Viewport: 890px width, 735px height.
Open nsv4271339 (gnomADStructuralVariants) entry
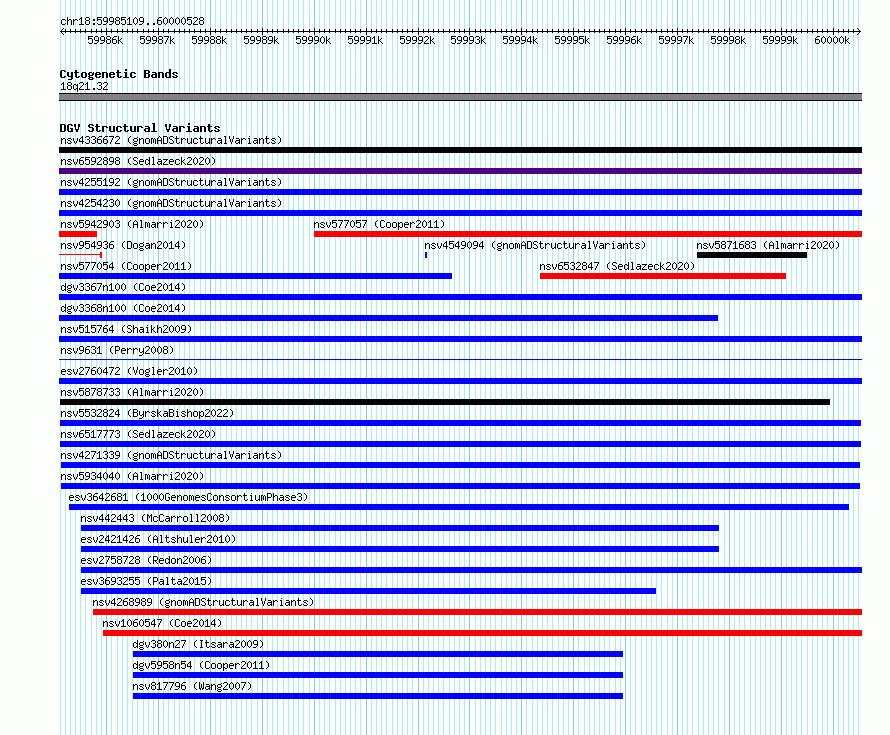click(171, 455)
